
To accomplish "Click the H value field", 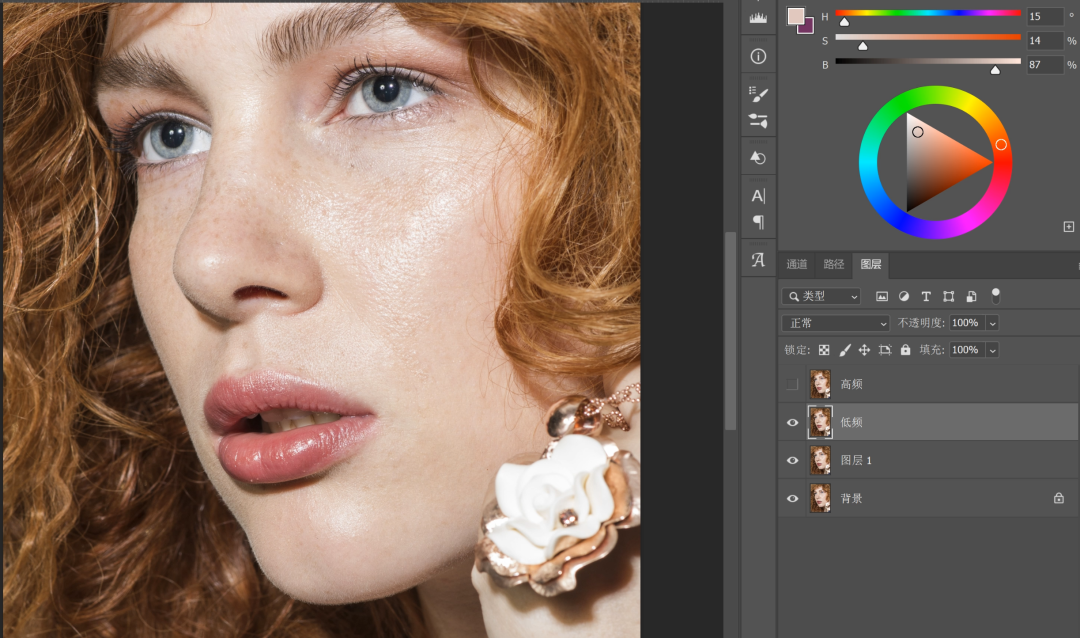I will click(x=1044, y=17).
